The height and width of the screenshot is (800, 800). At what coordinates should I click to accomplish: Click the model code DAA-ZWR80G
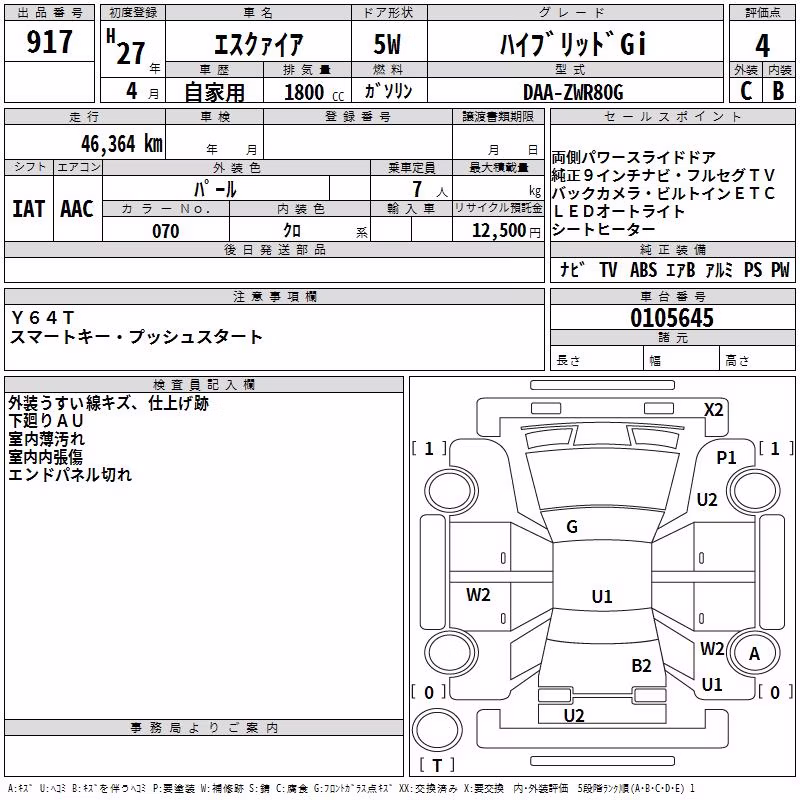click(x=573, y=92)
